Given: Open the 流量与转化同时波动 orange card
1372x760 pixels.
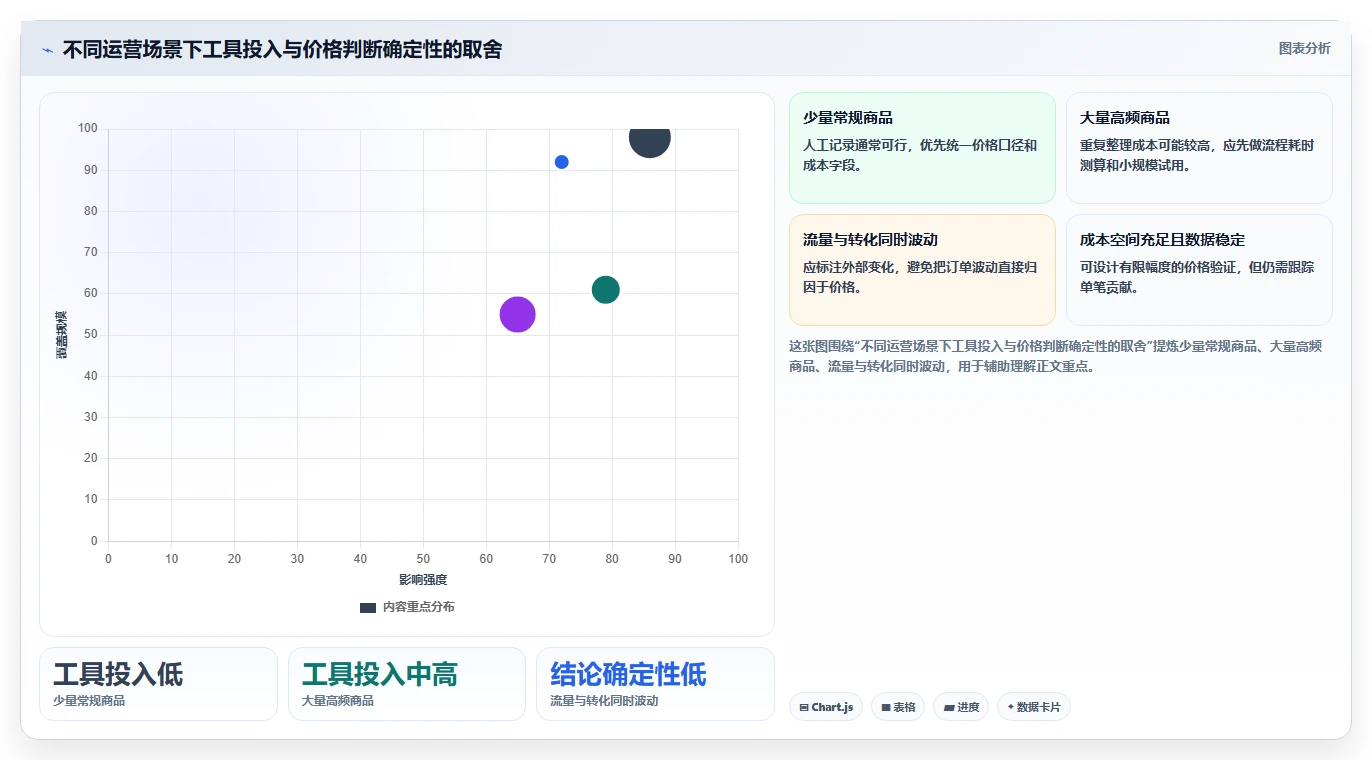Looking at the screenshot, I should (x=922, y=270).
